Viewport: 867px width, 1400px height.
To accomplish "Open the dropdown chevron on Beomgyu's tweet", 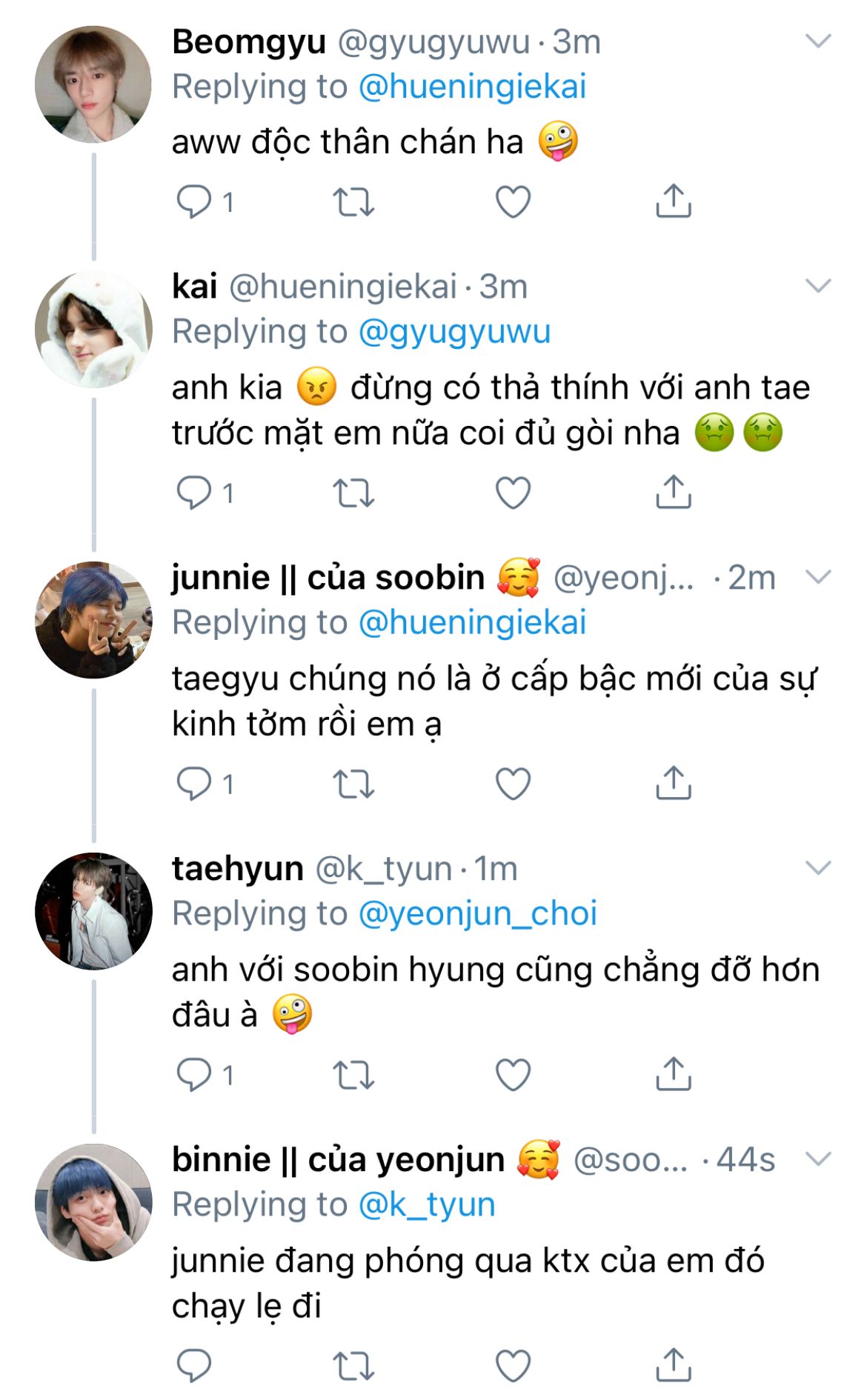I will tap(818, 41).
